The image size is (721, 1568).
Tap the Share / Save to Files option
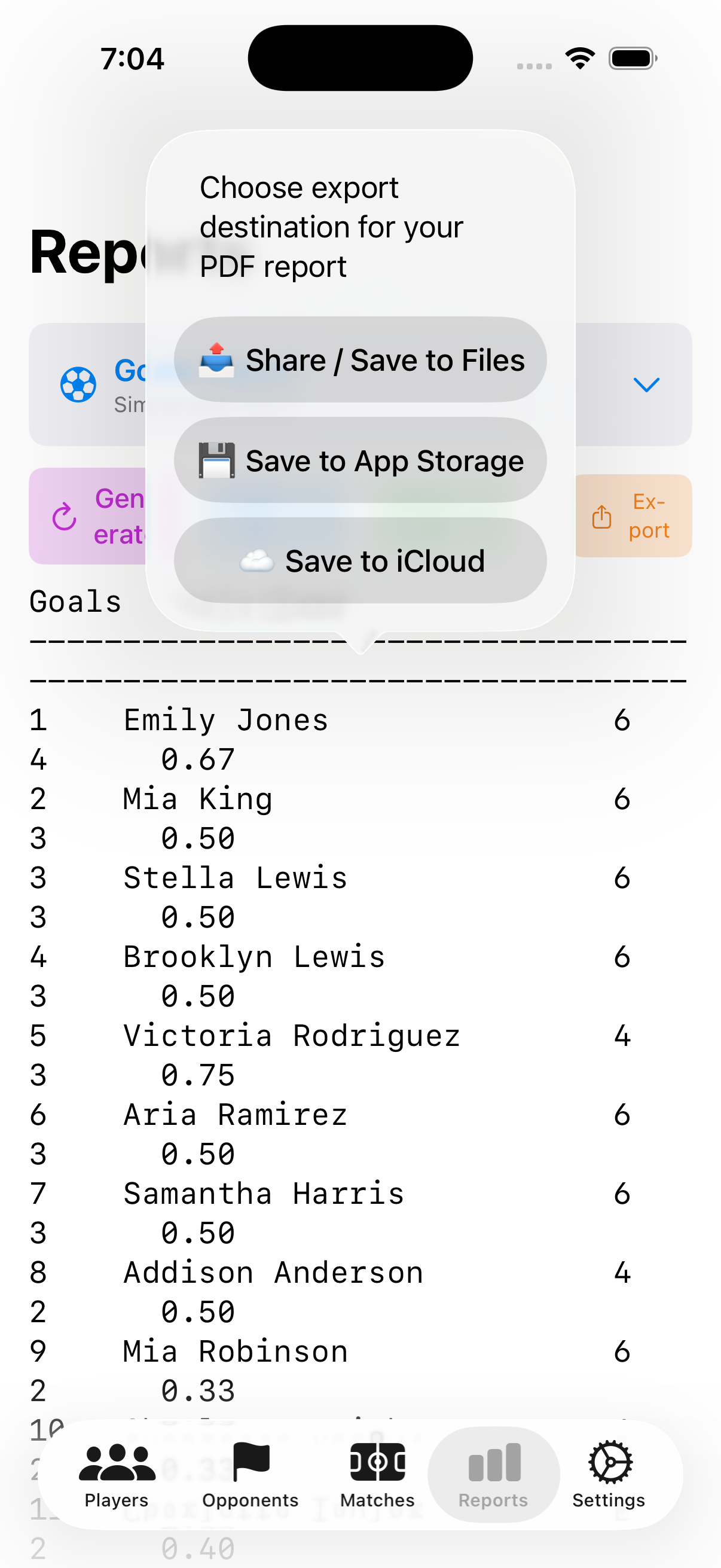point(360,360)
